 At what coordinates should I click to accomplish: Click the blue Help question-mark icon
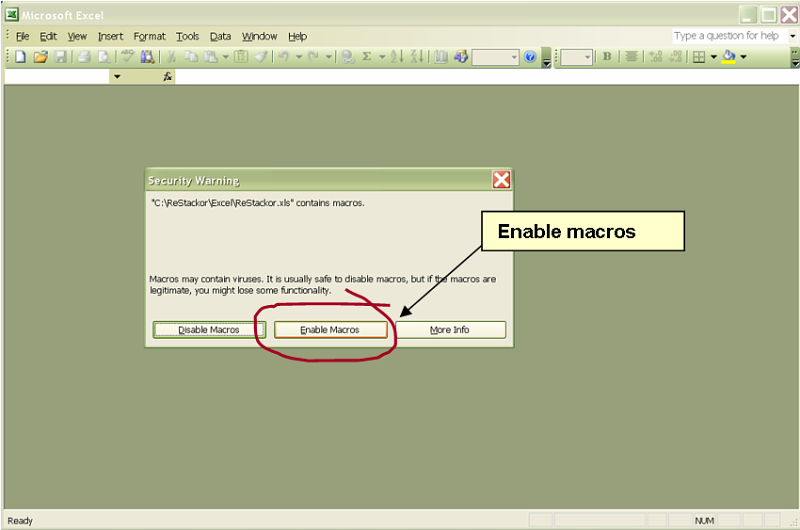coord(530,57)
